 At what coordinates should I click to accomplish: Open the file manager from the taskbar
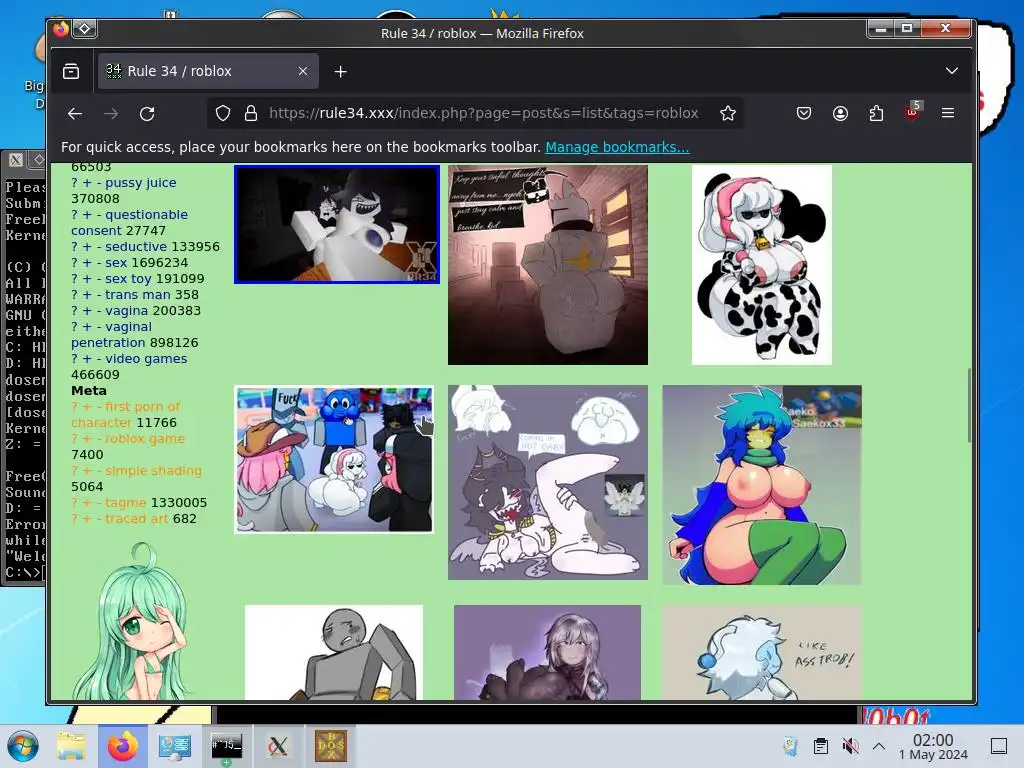coord(71,746)
